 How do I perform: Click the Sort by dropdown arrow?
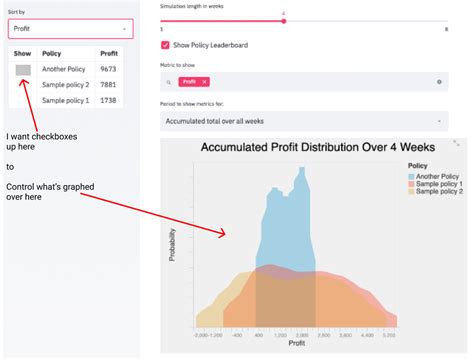click(x=124, y=29)
